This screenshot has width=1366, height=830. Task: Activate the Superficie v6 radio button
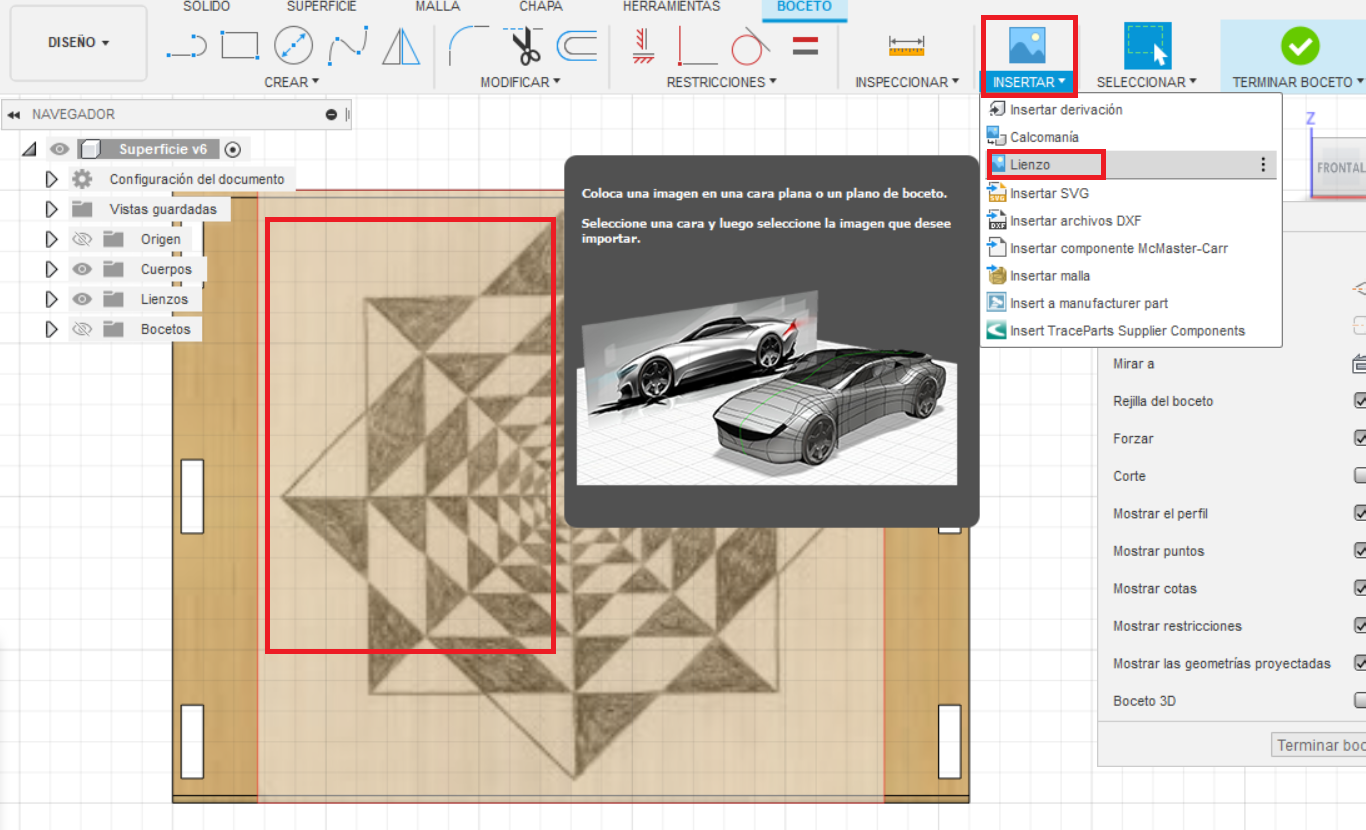coord(233,149)
